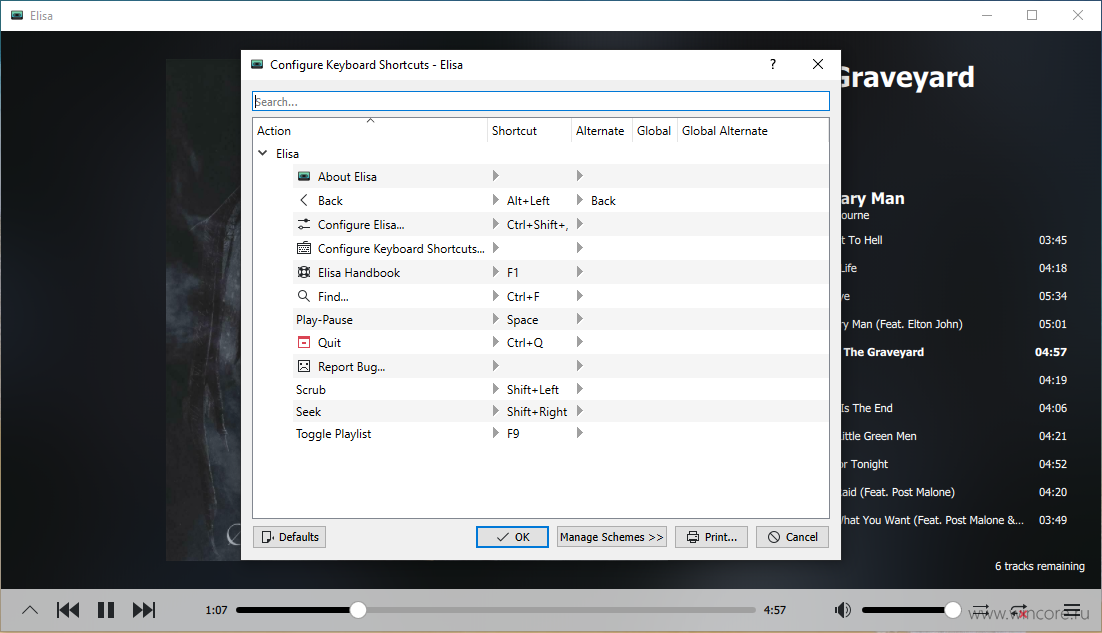Select the Seek action row
The width and height of the screenshot is (1102, 633).
coord(561,411)
